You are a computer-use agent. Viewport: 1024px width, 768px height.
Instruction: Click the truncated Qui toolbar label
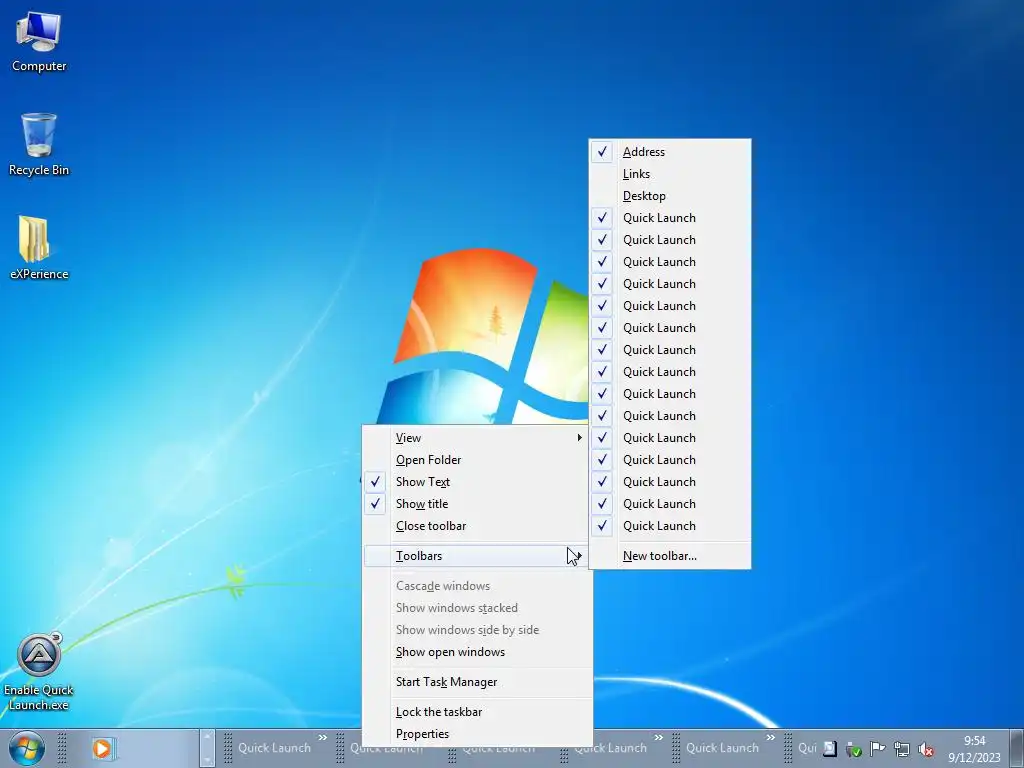pos(807,748)
